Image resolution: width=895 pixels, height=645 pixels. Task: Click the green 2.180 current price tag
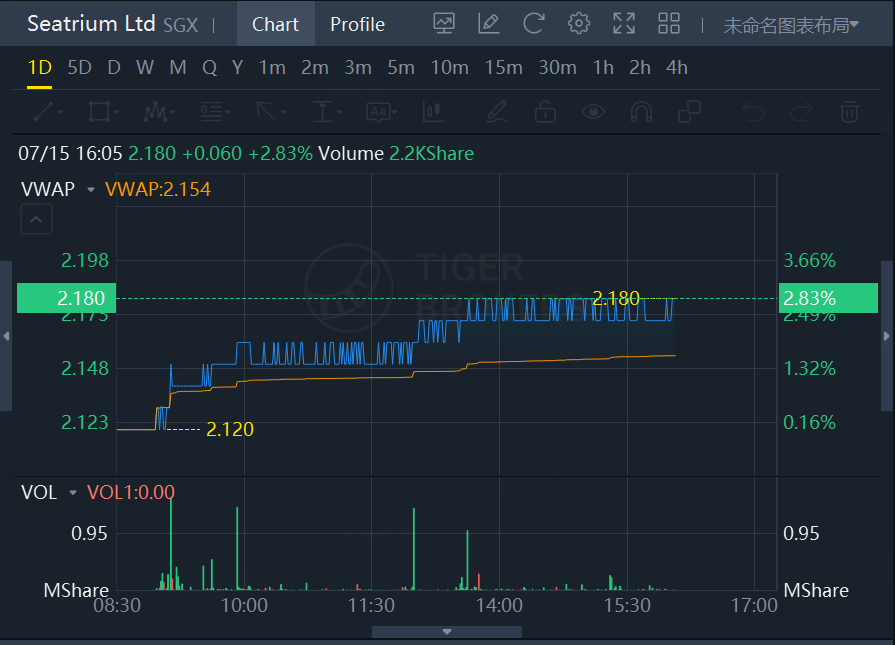pyautogui.click(x=66, y=298)
